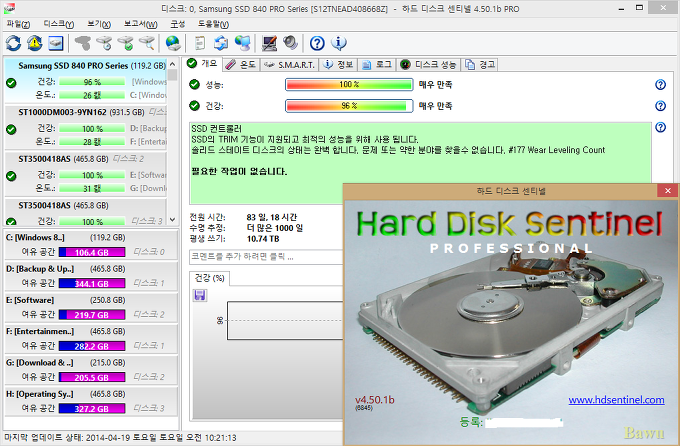The height and width of the screenshot is (446, 680).
Task: Open the www.hdsentinel.com link
Action: click(x=616, y=400)
